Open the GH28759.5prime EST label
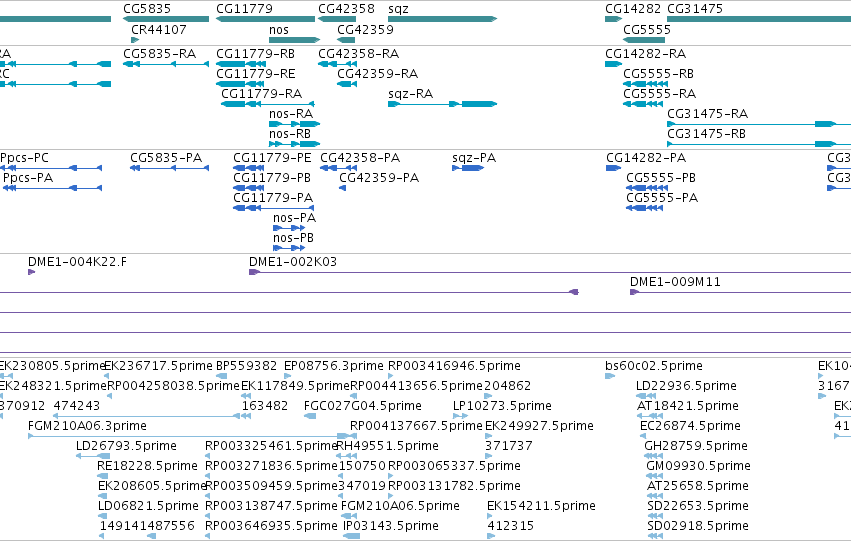This screenshot has width=851, height=541. point(696,446)
